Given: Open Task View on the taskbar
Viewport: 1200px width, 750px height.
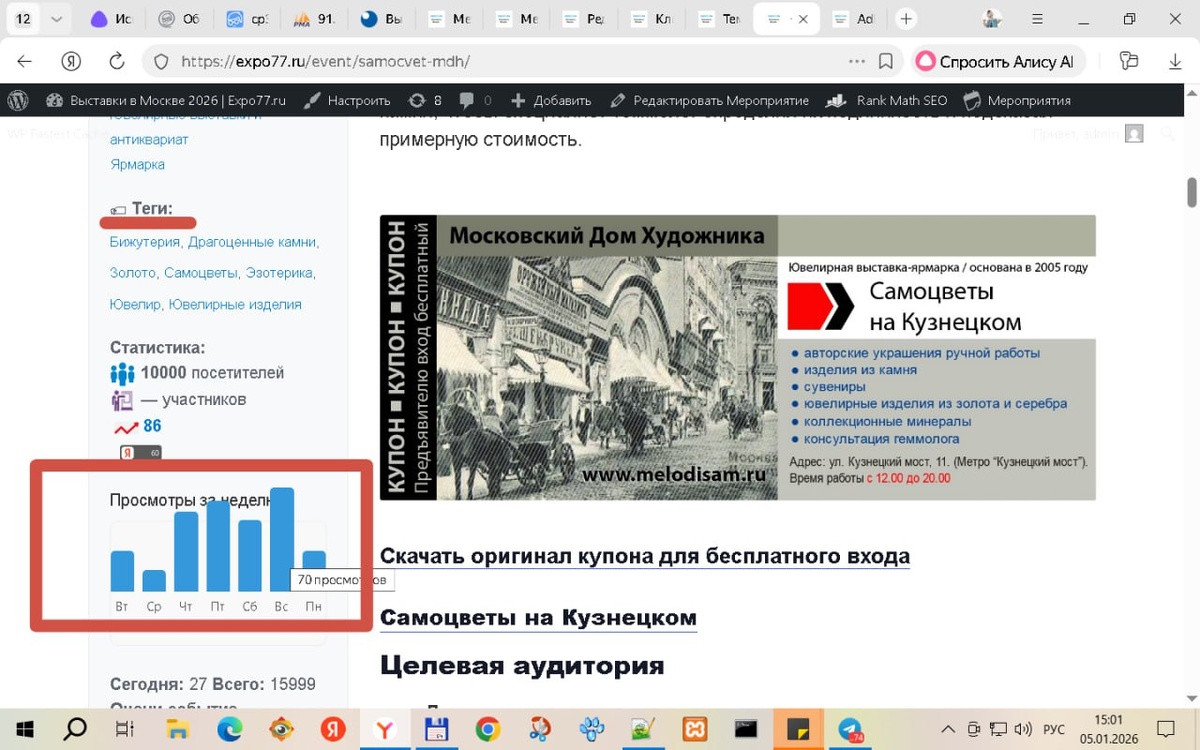Looking at the screenshot, I should tap(125, 729).
